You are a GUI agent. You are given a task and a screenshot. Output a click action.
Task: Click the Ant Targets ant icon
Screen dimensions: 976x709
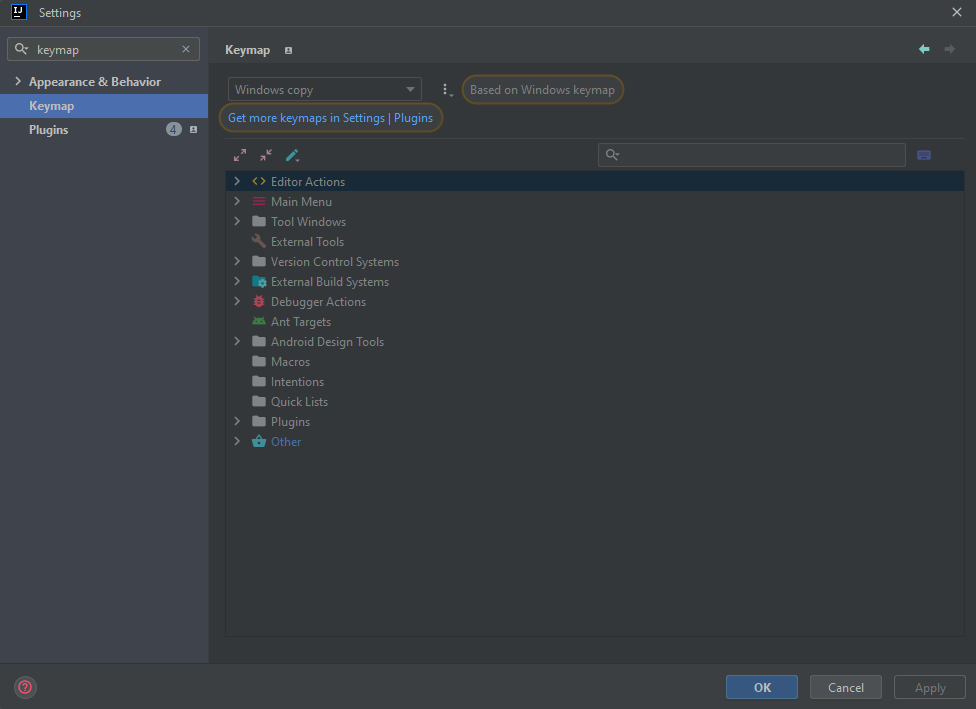pos(259,321)
